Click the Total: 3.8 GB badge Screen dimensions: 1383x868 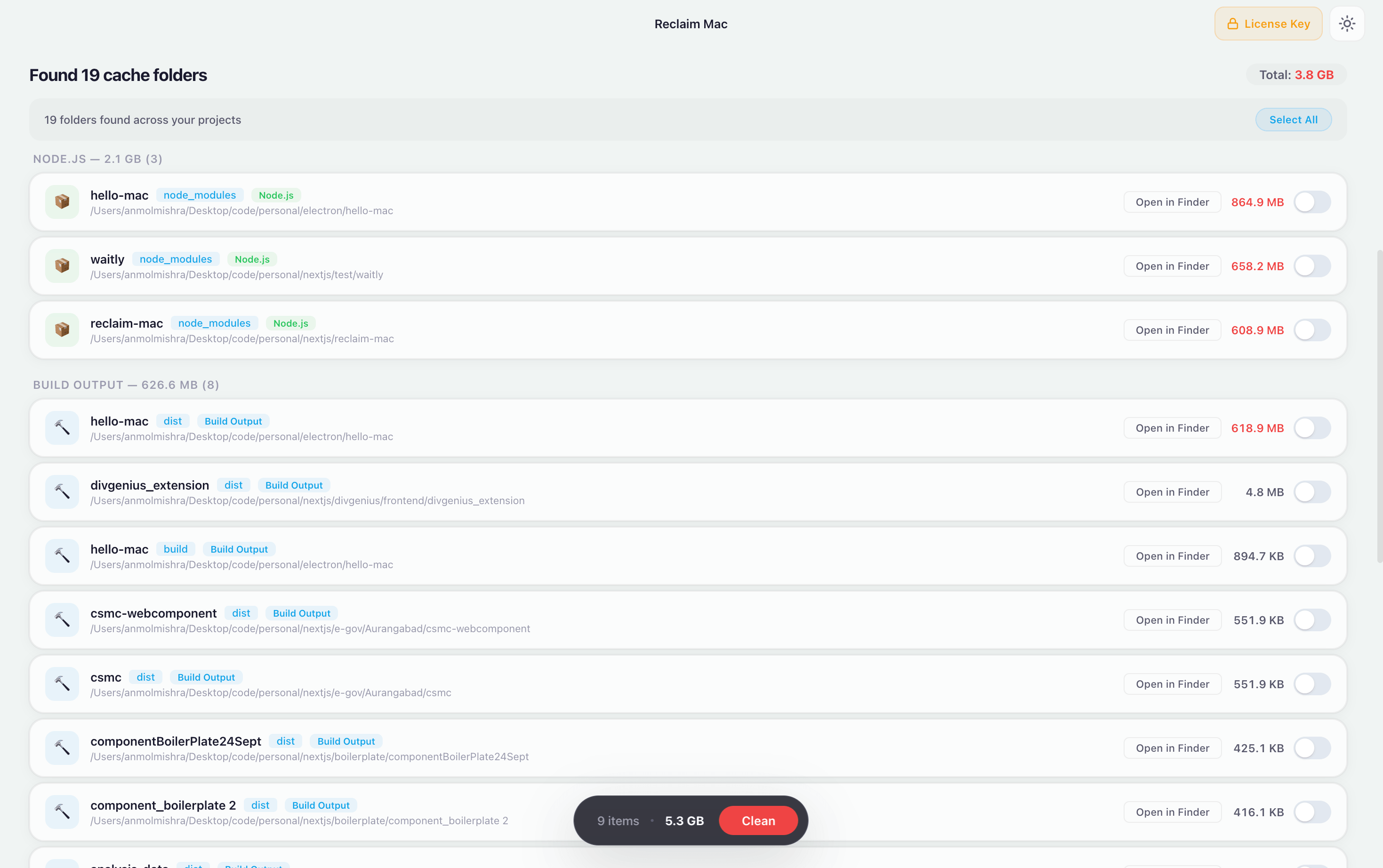click(x=1296, y=75)
